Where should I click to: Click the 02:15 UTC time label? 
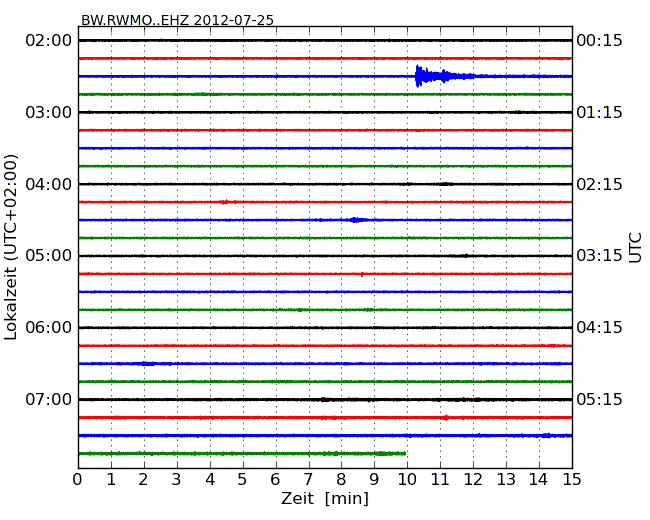pos(599,184)
